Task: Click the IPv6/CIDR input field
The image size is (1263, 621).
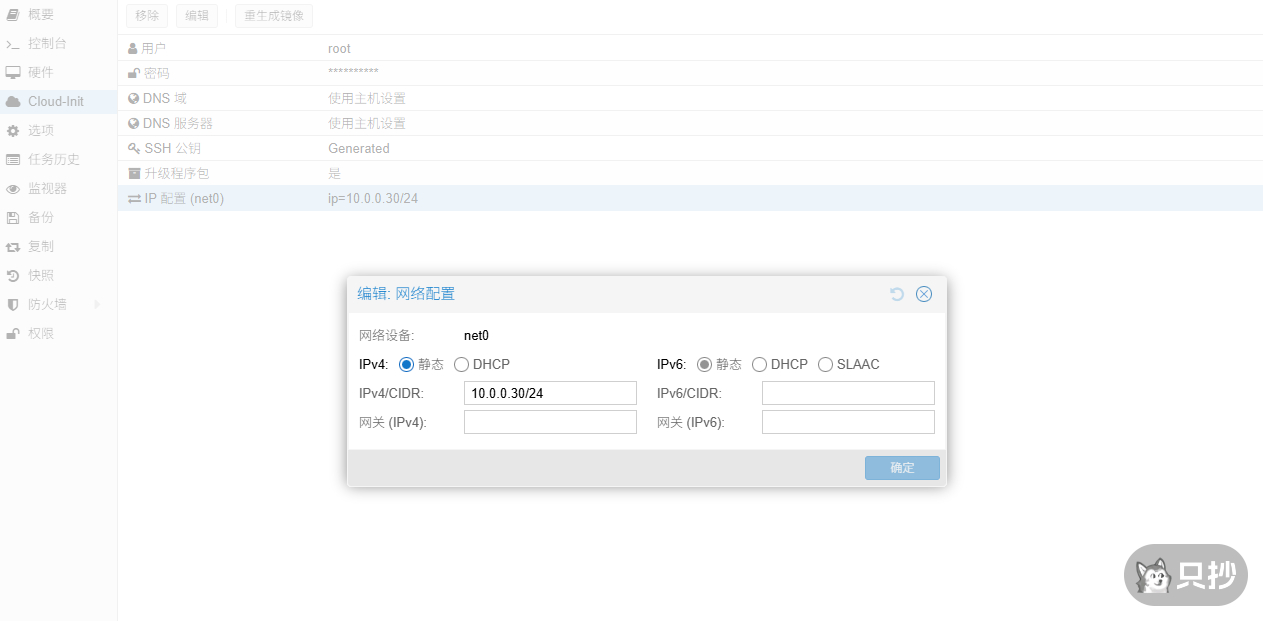Action: [x=848, y=393]
